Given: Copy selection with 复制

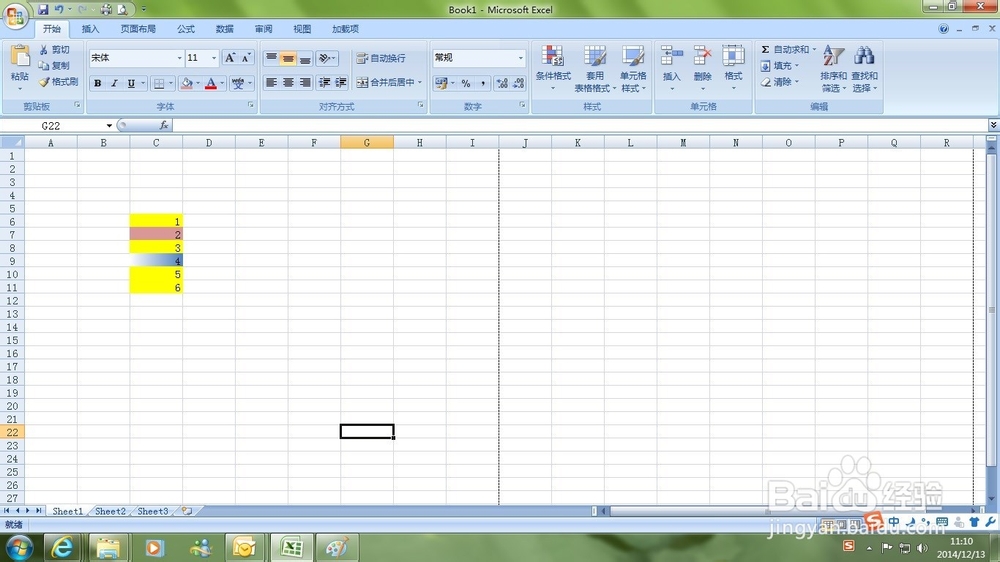Looking at the screenshot, I should coord(54,66).
